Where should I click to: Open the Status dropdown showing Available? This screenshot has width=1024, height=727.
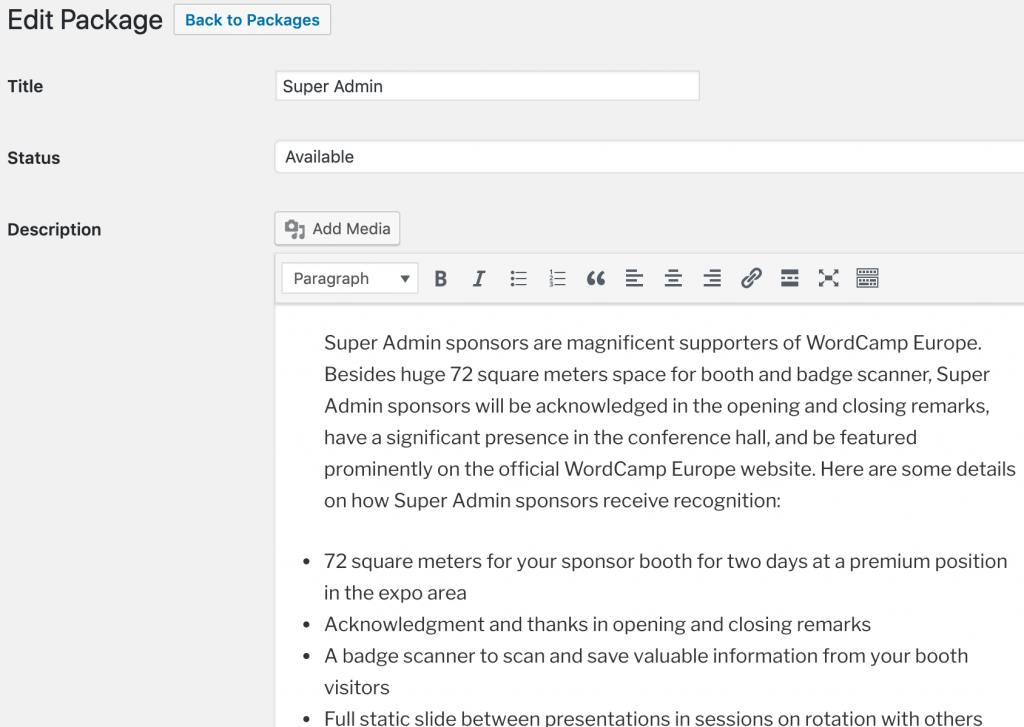pyautogui.click(x=649, y=157)
